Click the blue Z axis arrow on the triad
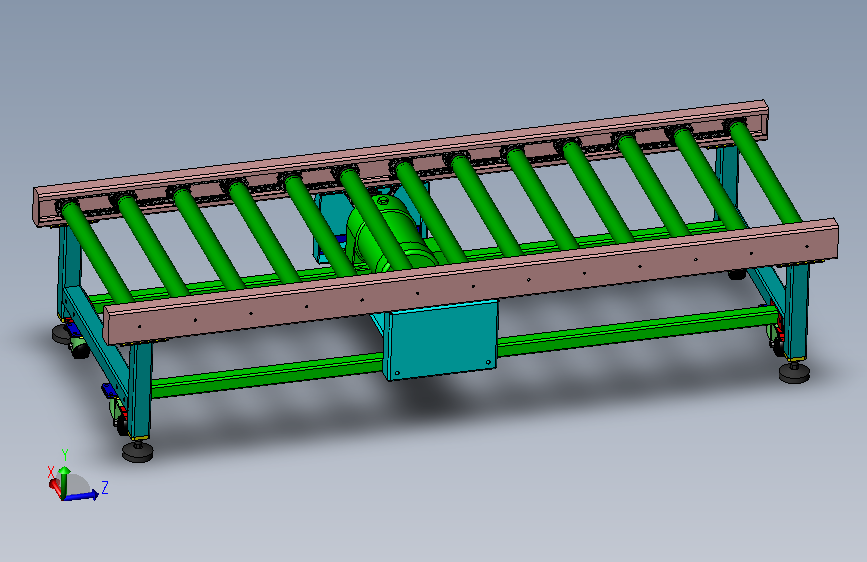Viewport: 867px width, 562px height. click(82, 495)
